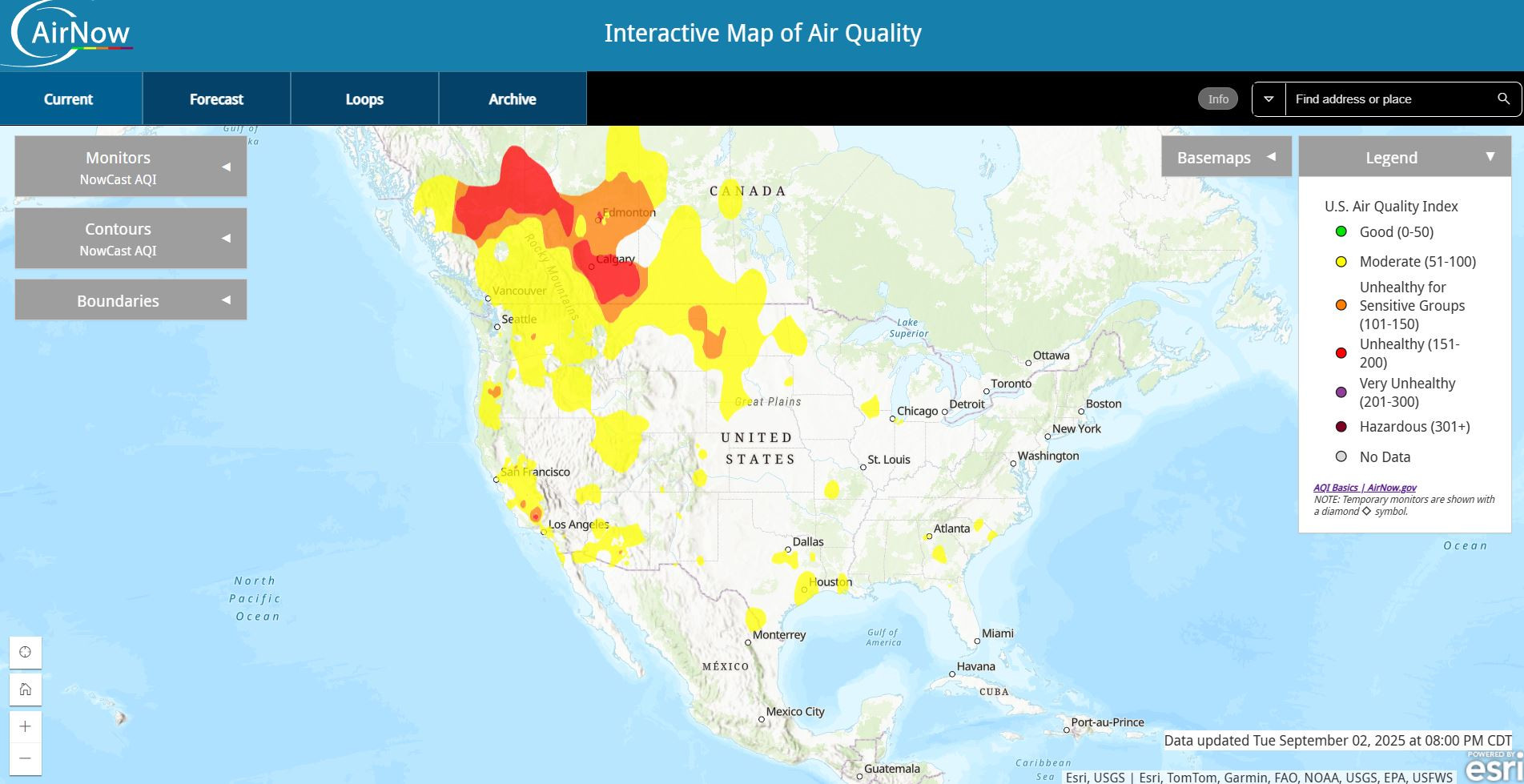1524x784 pixels.
Task: Click the orange Sensitive Groups legend dot
Action: [1341, 305]
